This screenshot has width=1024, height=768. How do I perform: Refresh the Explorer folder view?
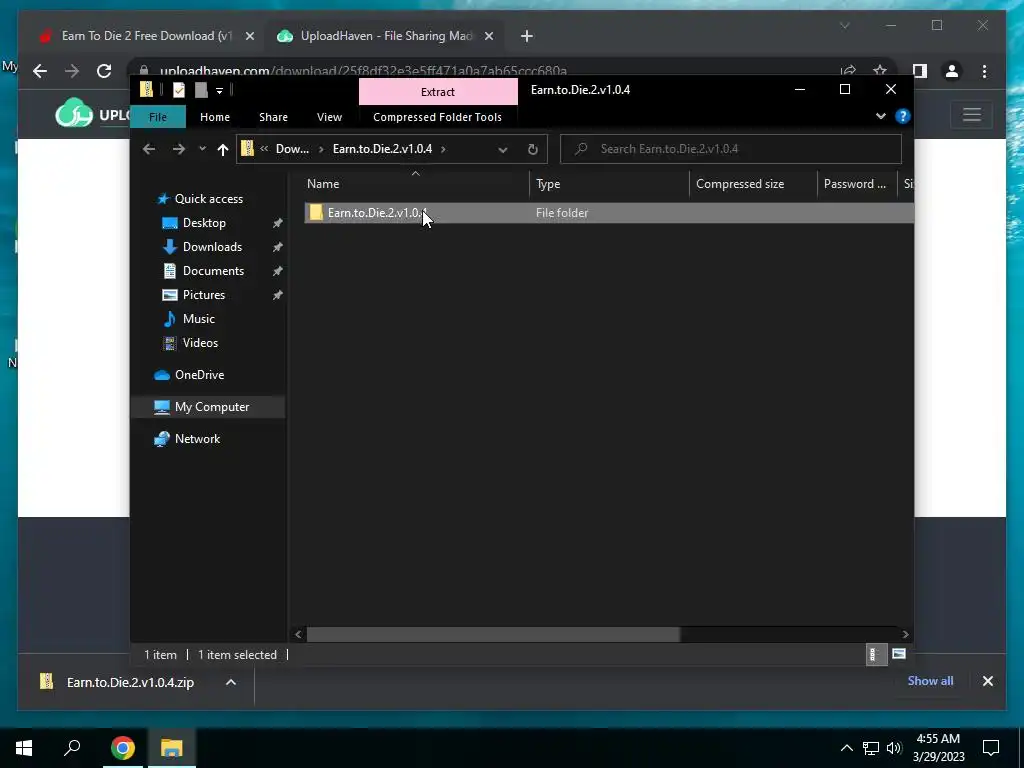[x=532, y=150]
